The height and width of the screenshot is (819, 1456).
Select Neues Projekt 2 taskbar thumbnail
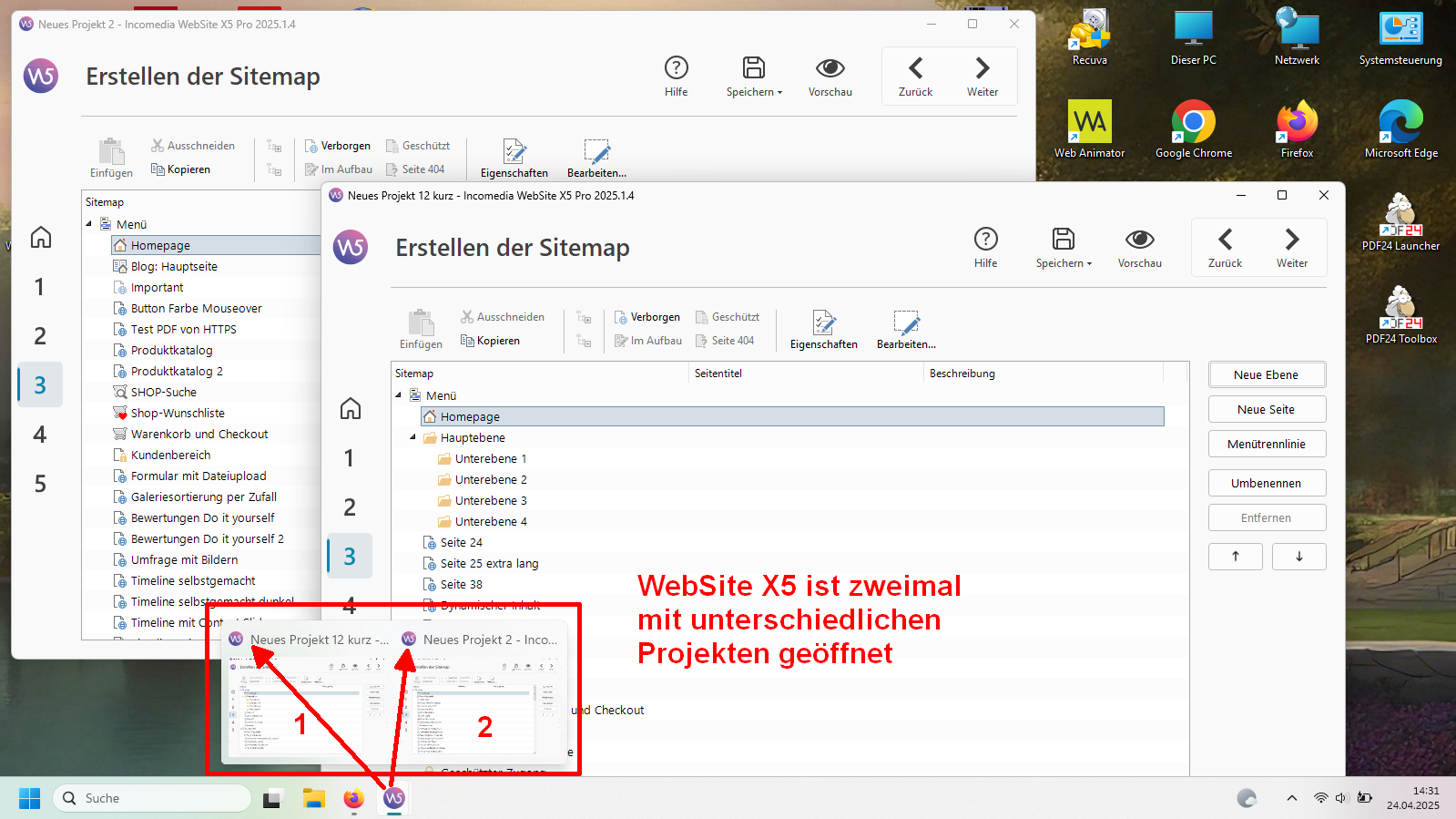(x=482, y=693)
